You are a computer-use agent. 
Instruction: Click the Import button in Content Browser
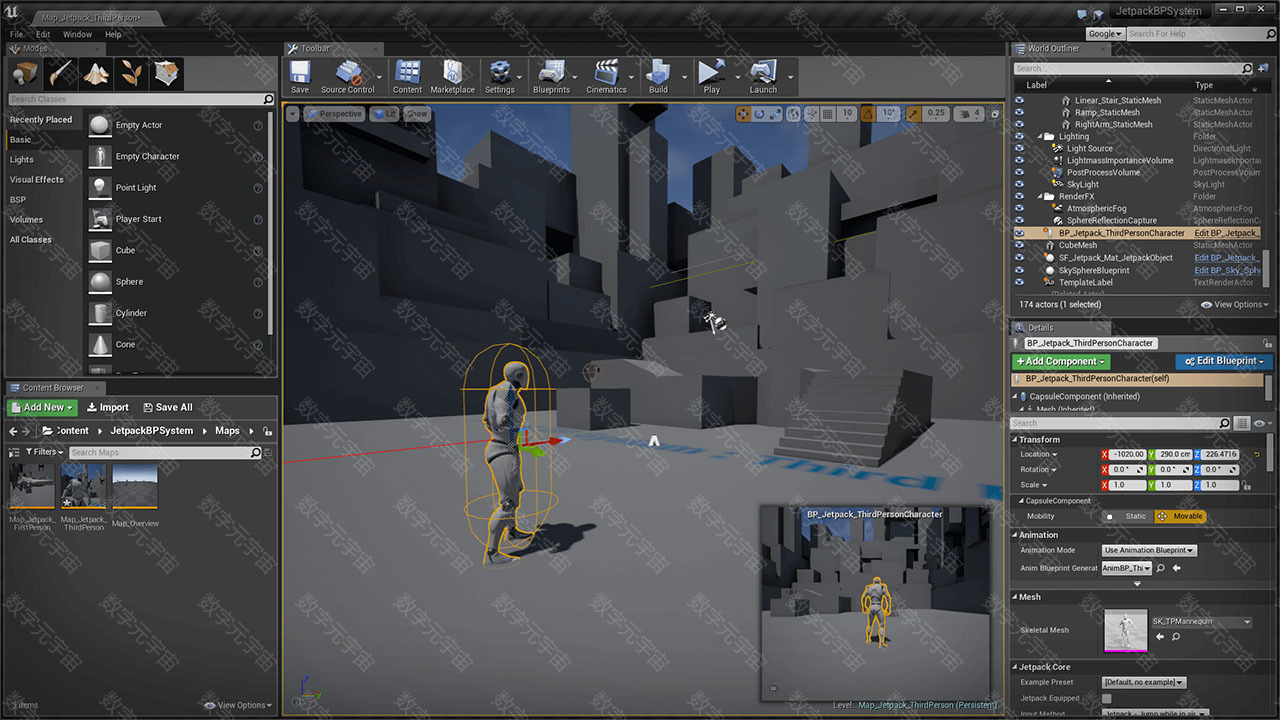tap(108, 407)
